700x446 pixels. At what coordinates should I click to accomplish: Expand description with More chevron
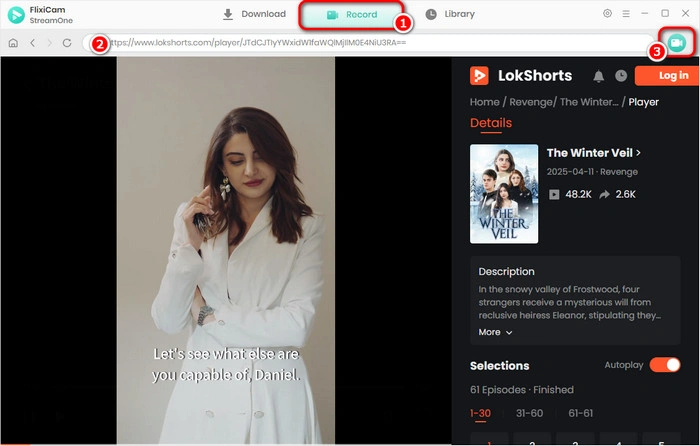[496, 332]
